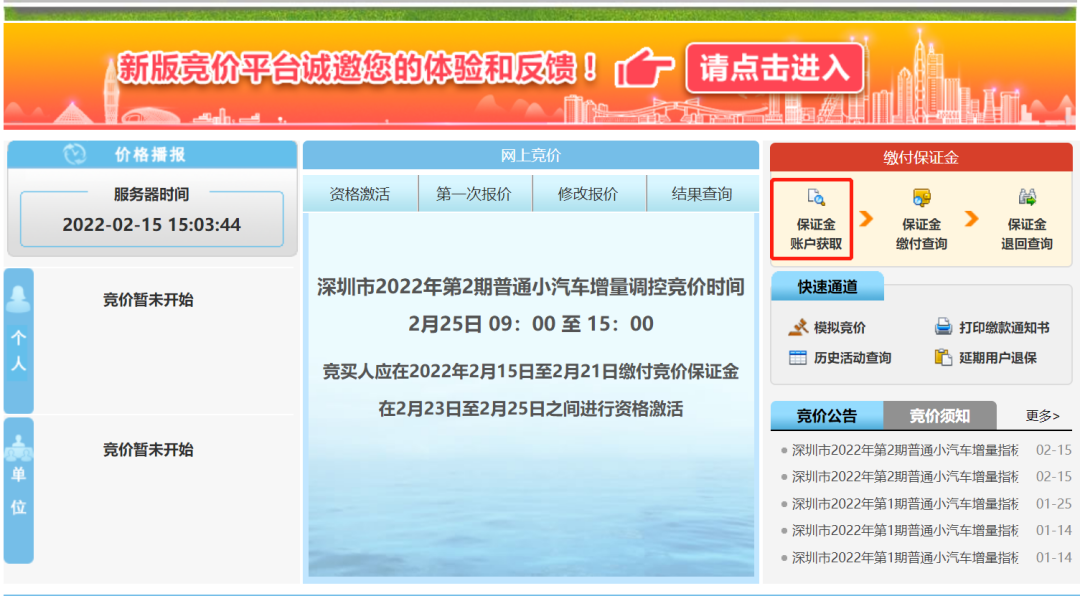Select the 第一次报价 tab
1080x596 pixels.
coord(473,192)
